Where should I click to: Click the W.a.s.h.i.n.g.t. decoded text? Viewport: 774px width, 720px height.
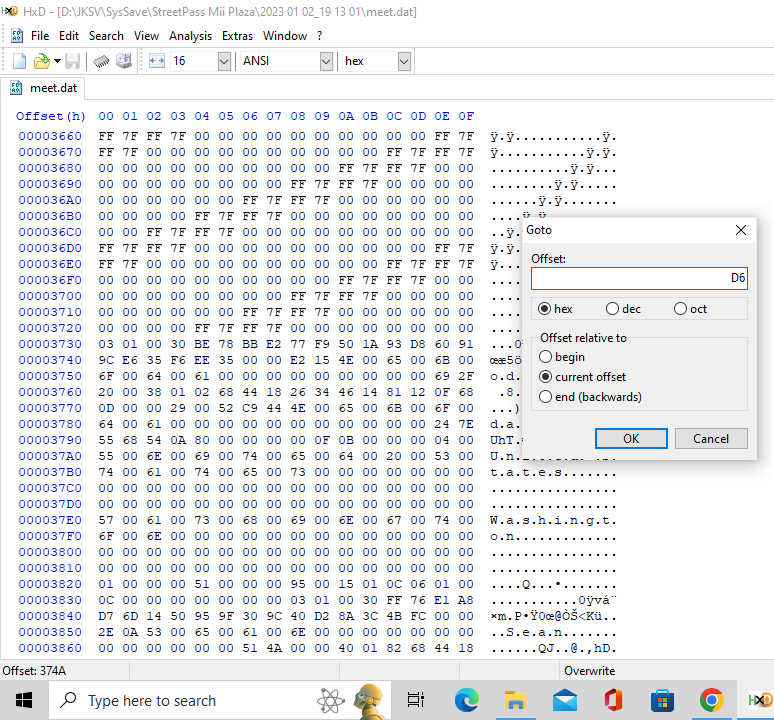(553, 520)
